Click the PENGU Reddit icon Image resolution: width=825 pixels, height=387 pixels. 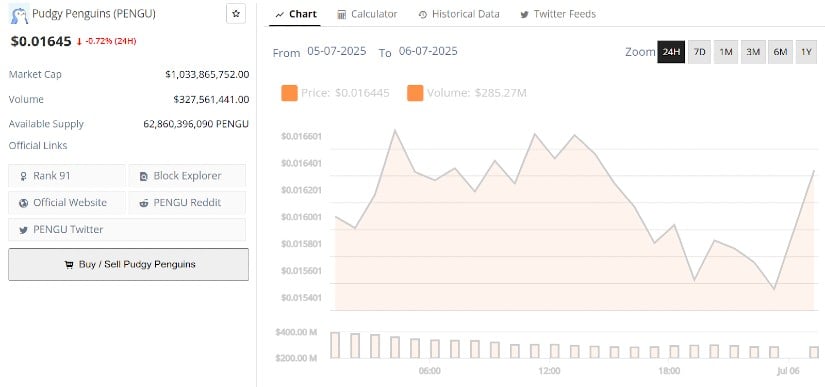pos(144,203)
